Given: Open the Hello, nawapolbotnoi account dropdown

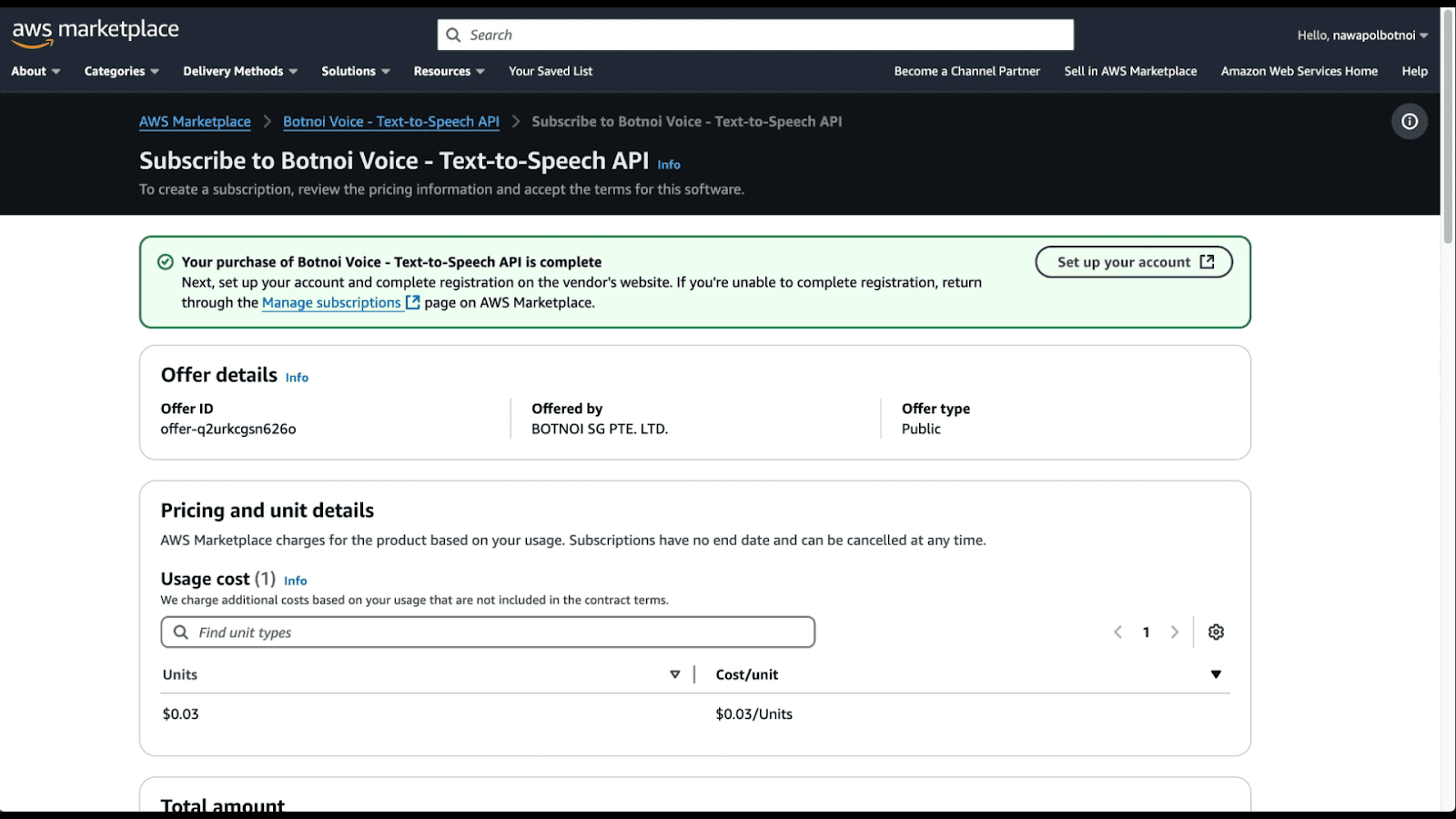Looking at the screenshot, I should pyautogui.click(x=1363, y=35).
